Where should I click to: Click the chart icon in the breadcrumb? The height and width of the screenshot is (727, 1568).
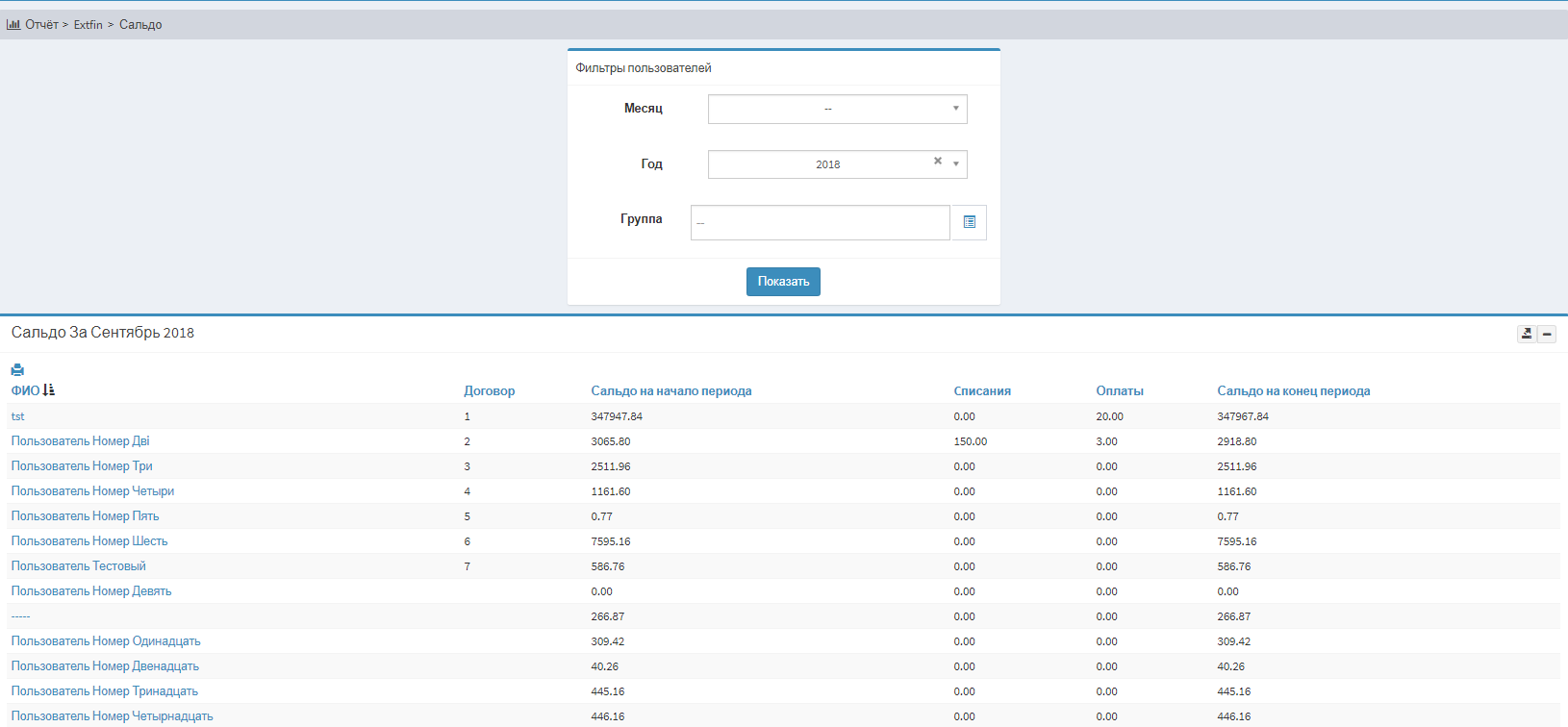[x=13, y=24]
